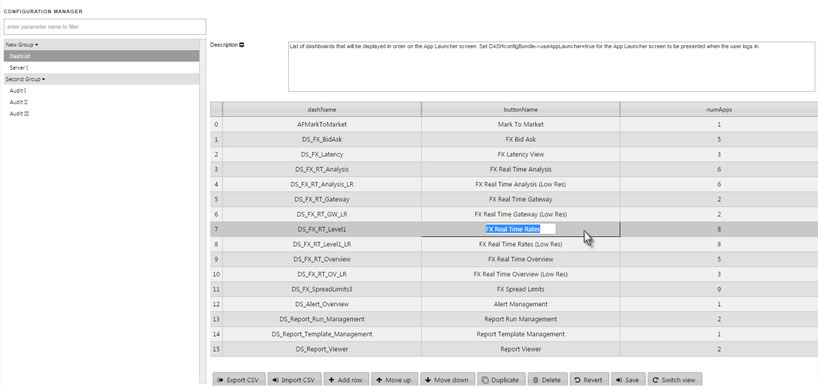Select the DS_FX_RT_Overview cell

pos(322,259)
